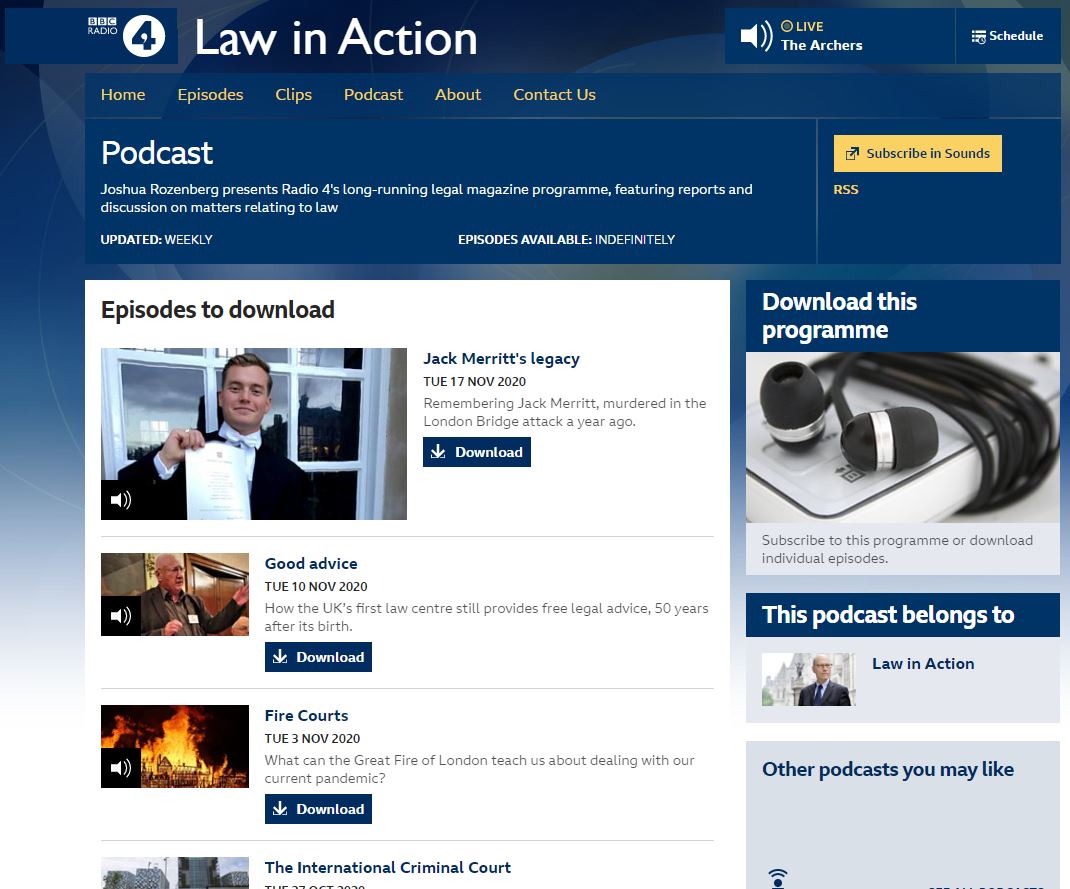Click the TUE 3 NOV 2020 date text
This screenshot has width=1070, height=889.
click(x=312, y=739)
